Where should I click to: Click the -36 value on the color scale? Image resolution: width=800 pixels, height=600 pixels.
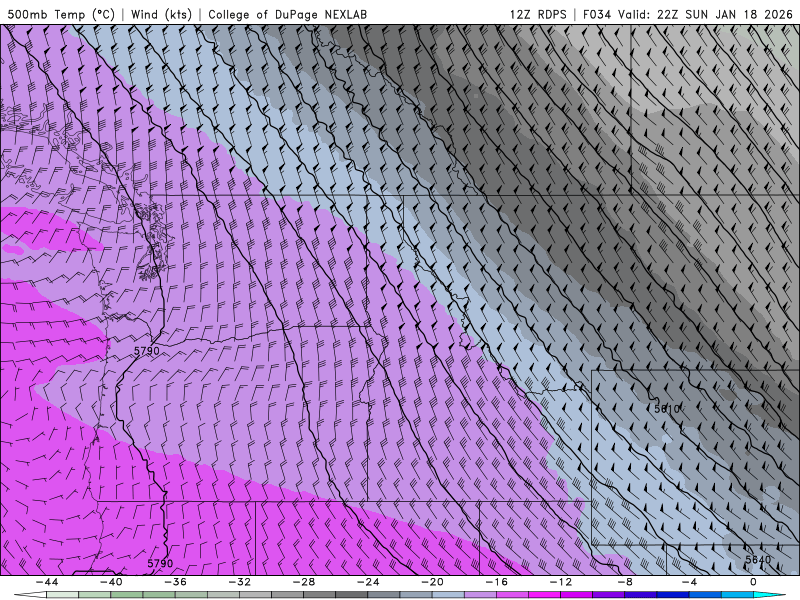tap(176, 582)
